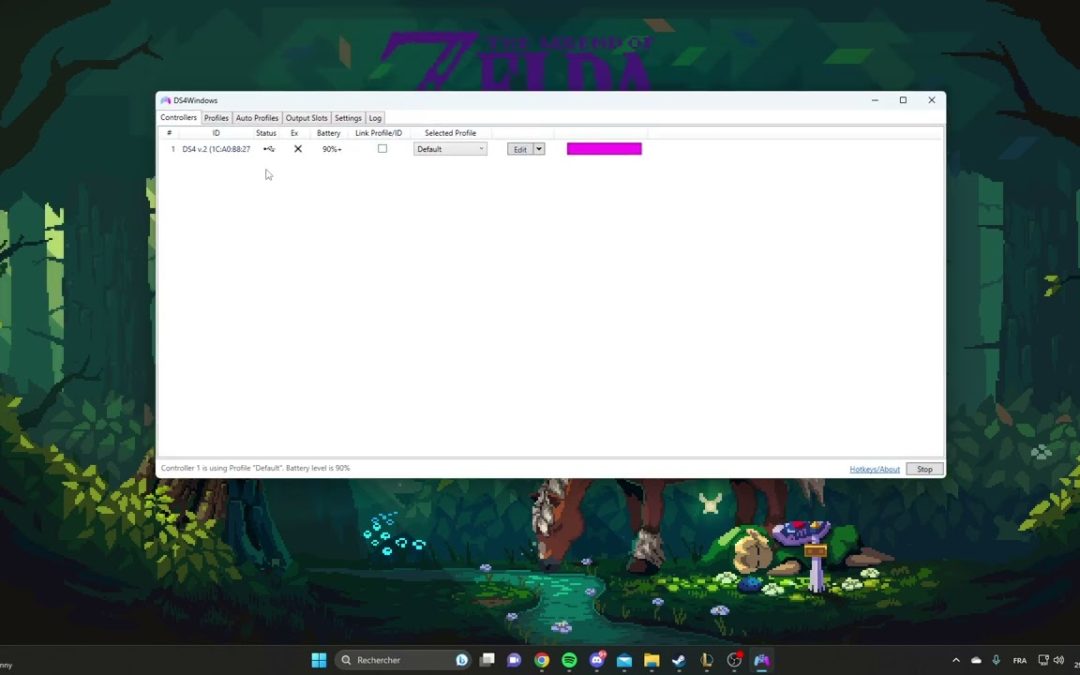Open Task View from the taskbar
Image resolution: width=1080 pixels, height=675 pixels.
pos(487,660)
